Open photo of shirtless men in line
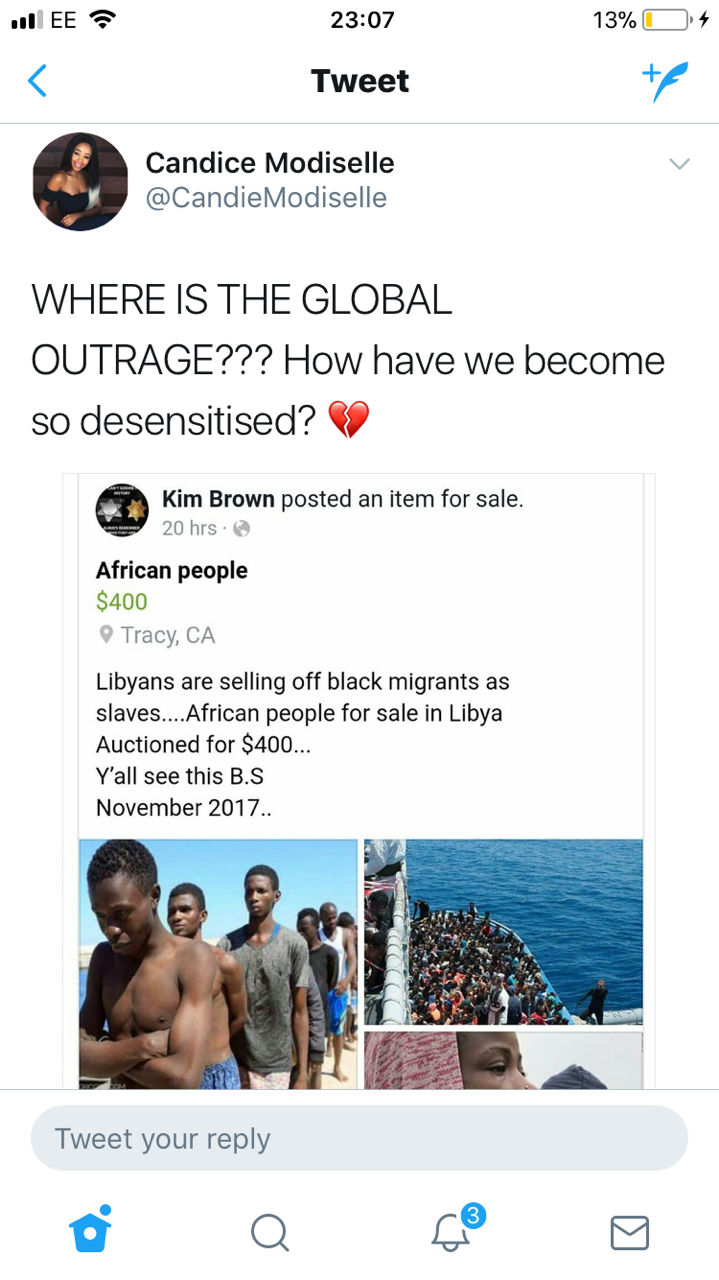Image resolution: width=719 pixels, height=1280 pixels. tap(218, 963)
